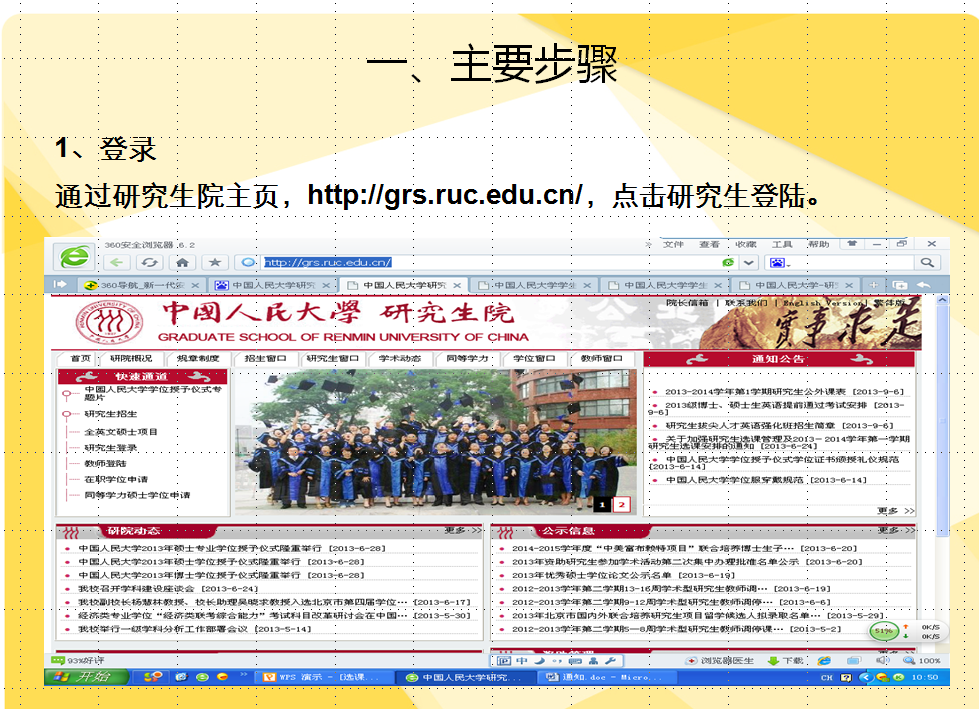Open the 首页 navigation item
Screen dimensions: 979x709
(x=80, y=358)
